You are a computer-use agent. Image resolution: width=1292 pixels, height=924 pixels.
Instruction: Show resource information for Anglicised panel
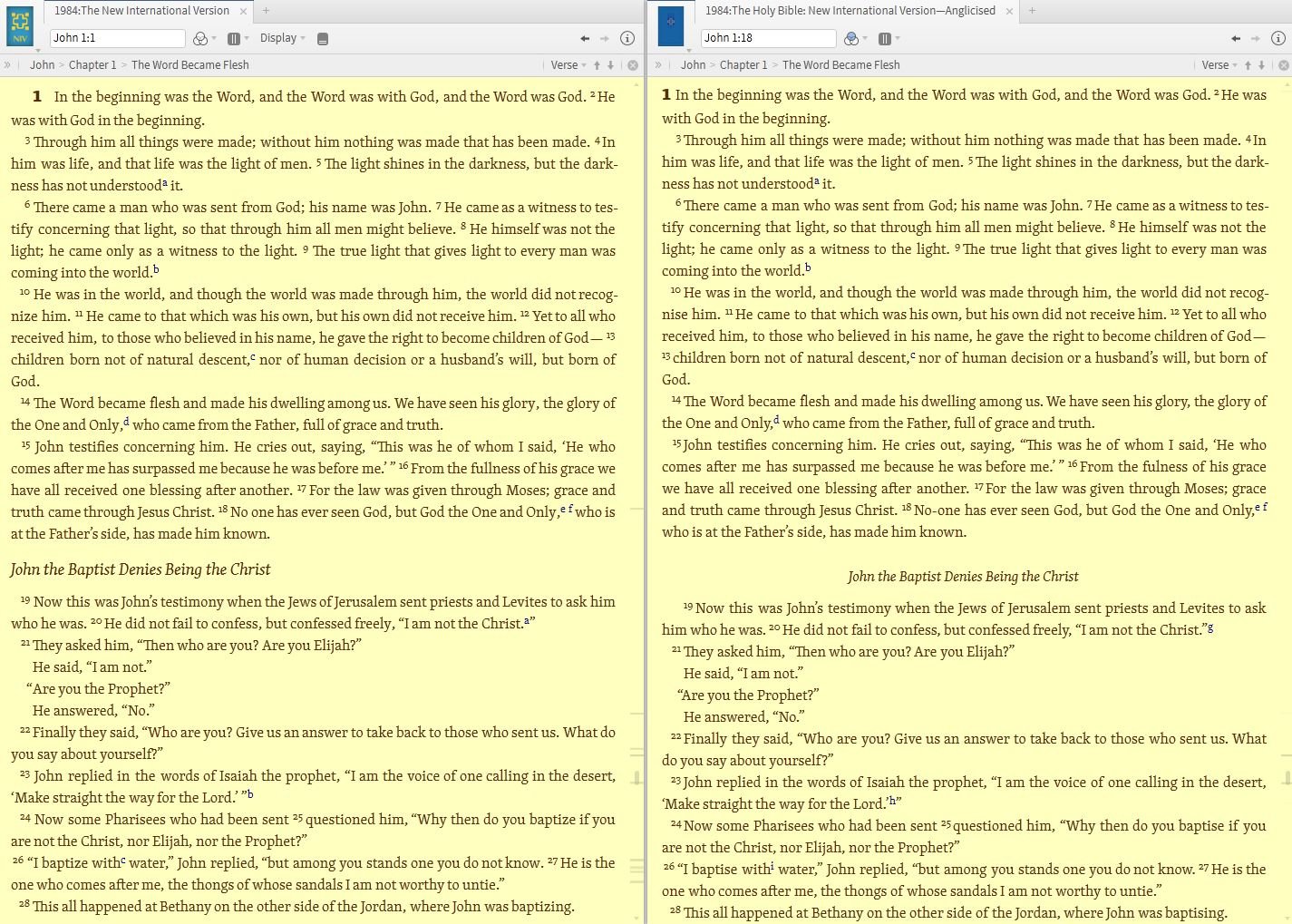coord(1278,38)
